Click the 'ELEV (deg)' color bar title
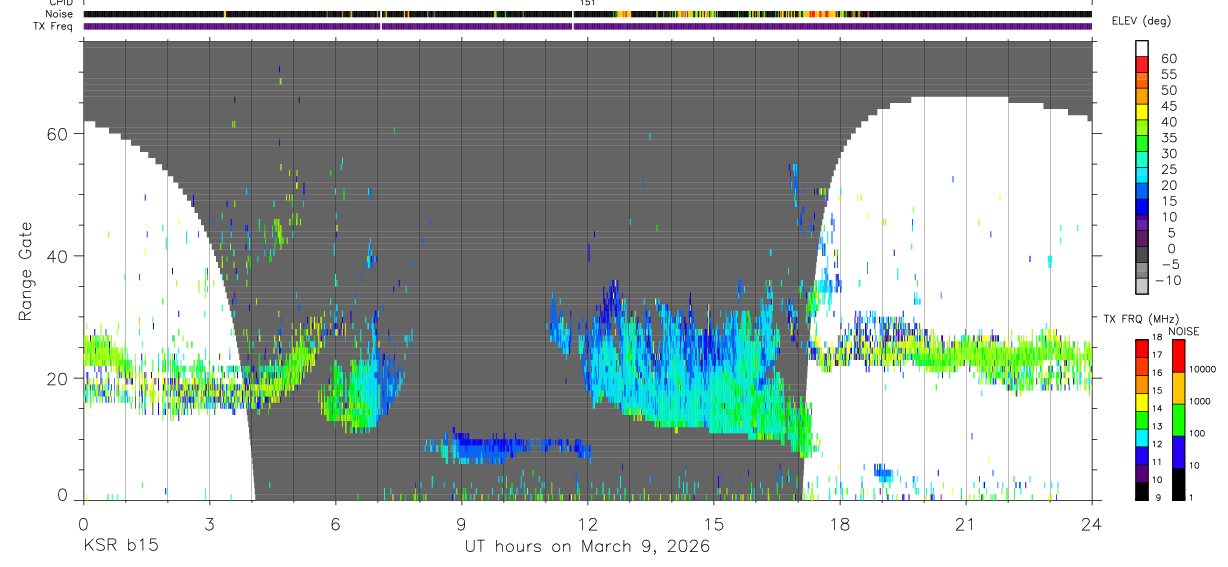 pos(1142,21)
